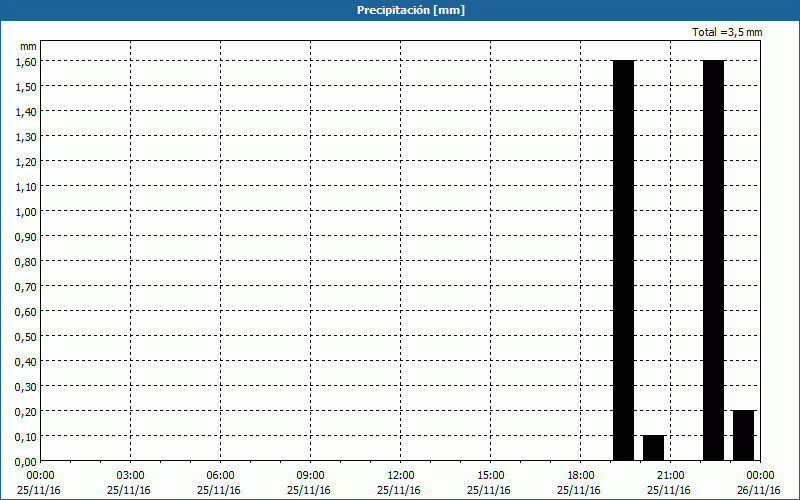
Task: Select the 0,30 y-axis value
Action: pos(26,386)
